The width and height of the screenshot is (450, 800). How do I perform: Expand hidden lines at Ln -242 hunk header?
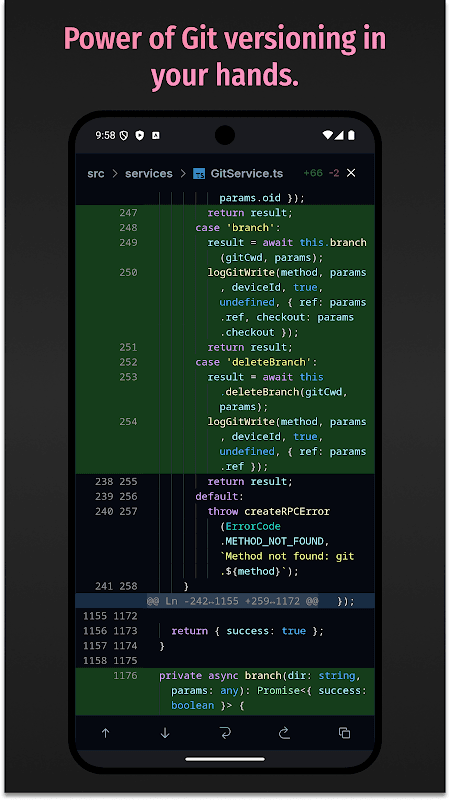coord(232,601)
